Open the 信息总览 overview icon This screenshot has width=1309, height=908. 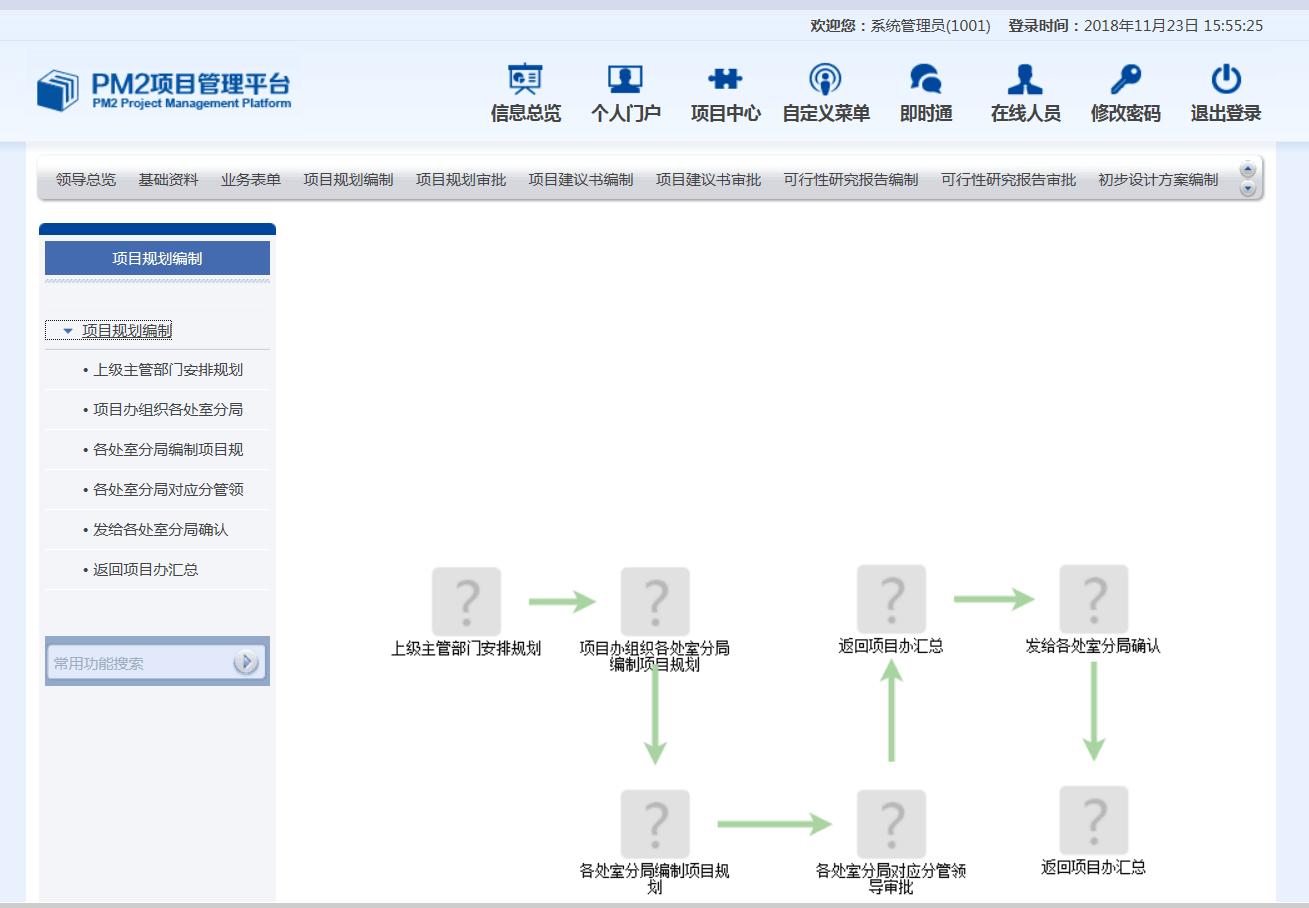[x=525, y=80]
